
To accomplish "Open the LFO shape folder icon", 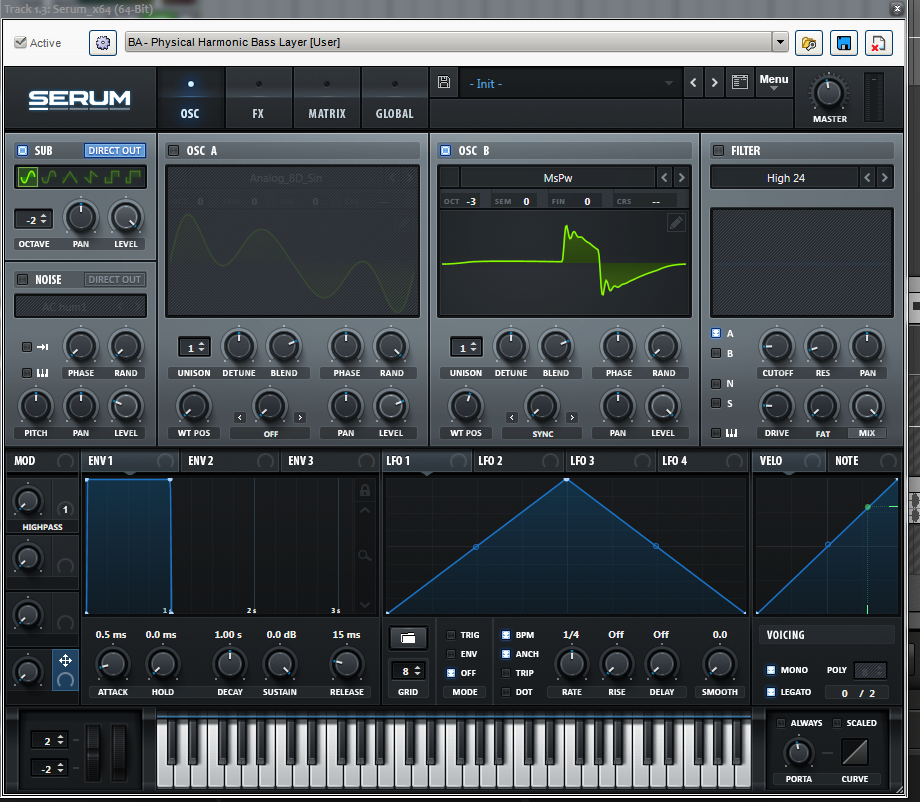I will [407, 637].
